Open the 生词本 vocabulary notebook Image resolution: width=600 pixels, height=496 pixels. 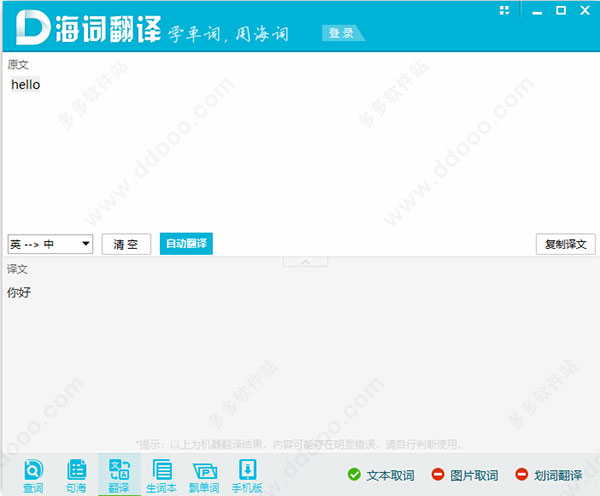point(161,476)
